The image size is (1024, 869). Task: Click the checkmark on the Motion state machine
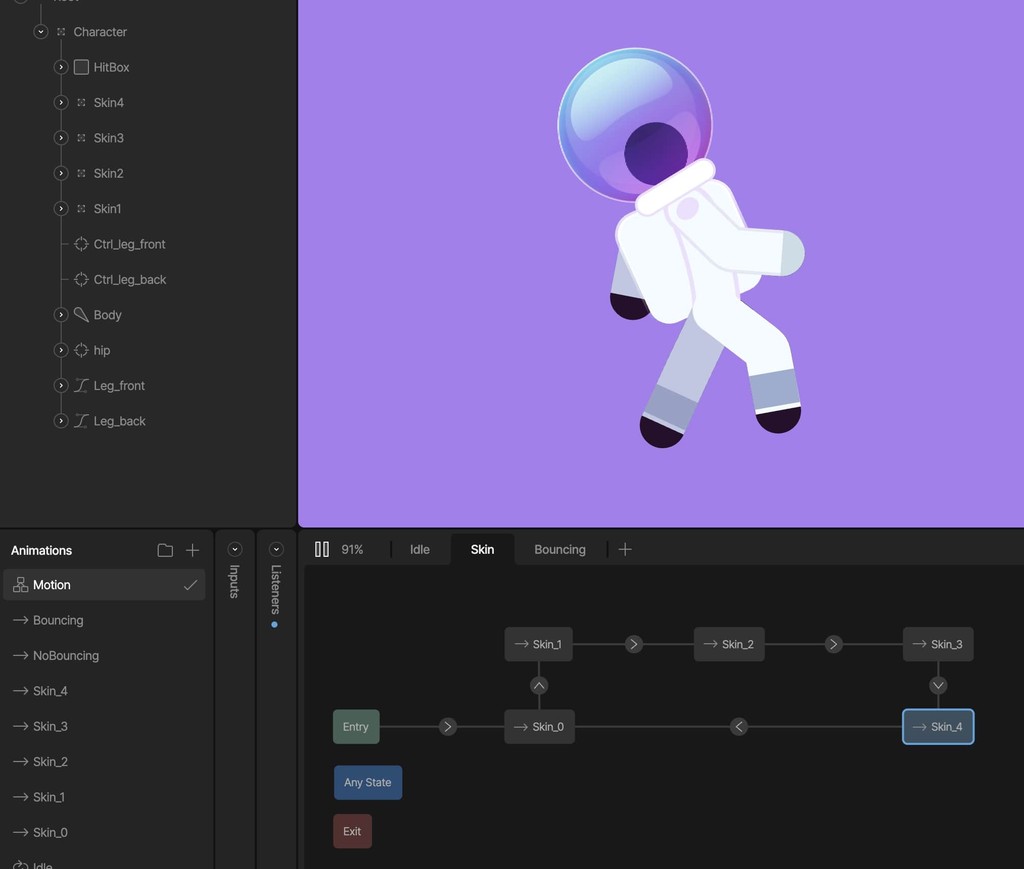tap(190, 585)
